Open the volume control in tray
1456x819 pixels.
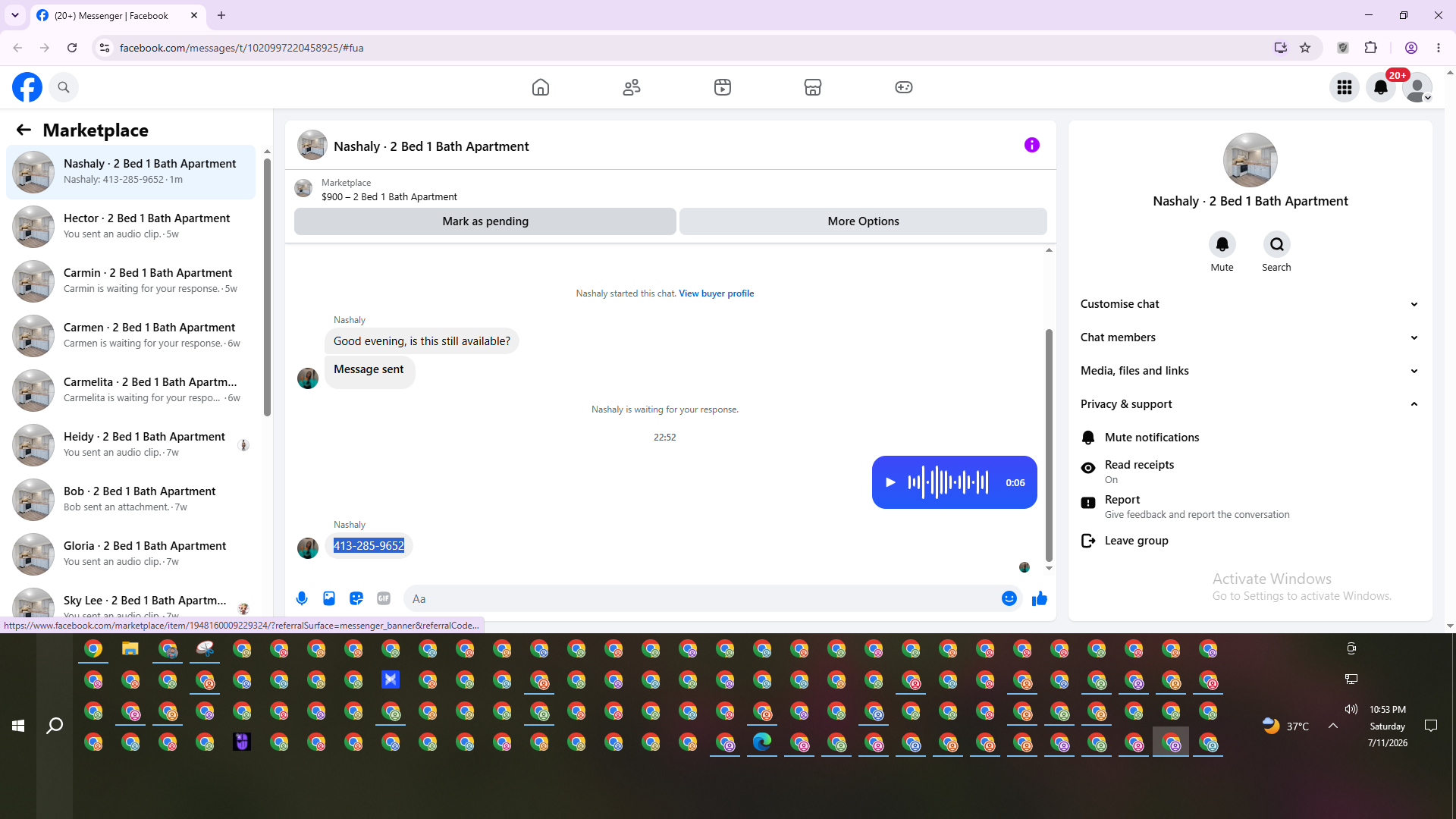1351,709
